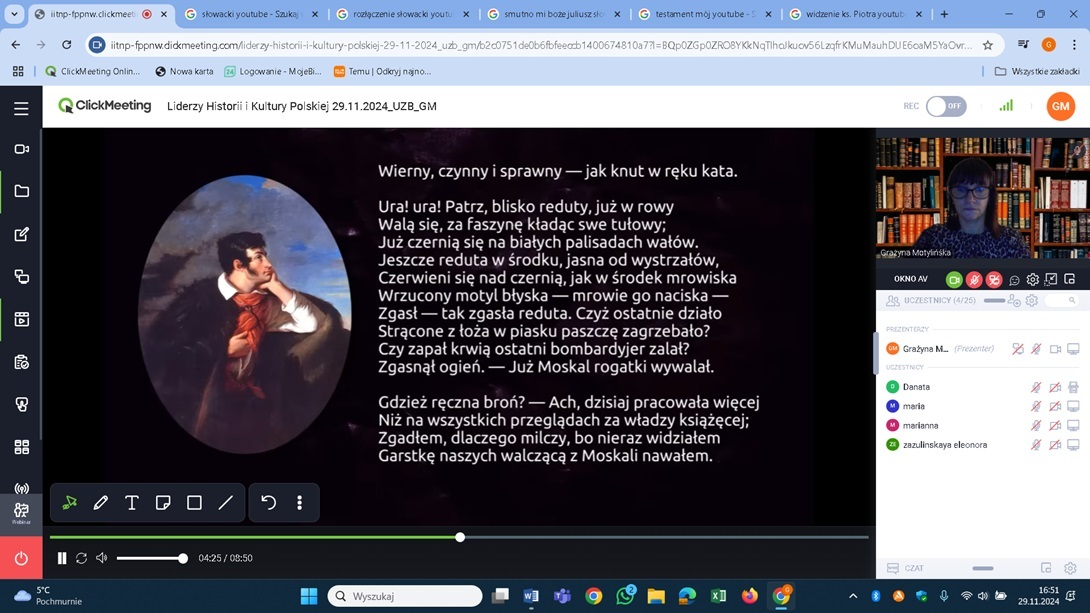
Task: Reload the current page
Action: point(67,44)
